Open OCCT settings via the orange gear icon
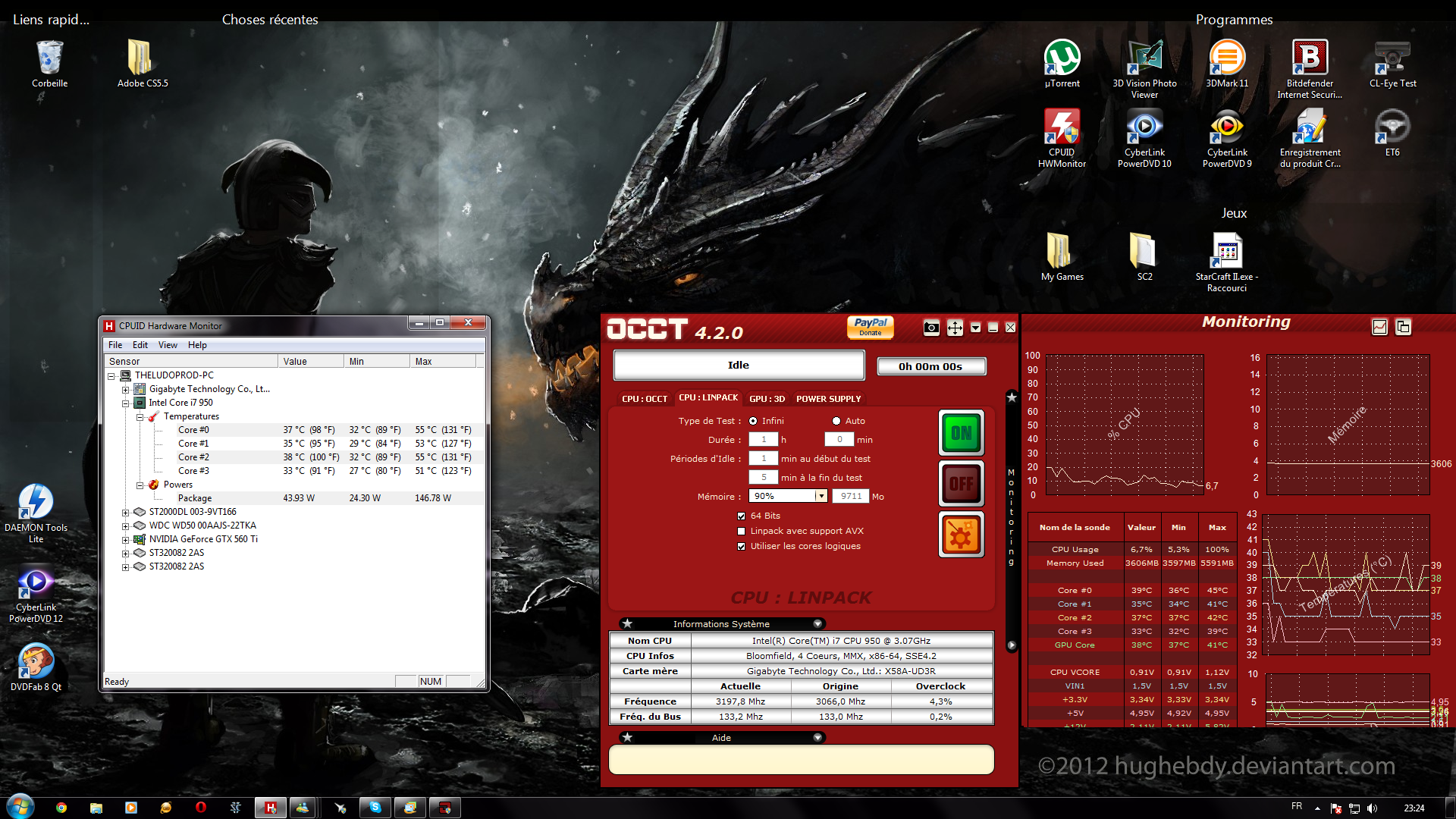This screenshot has height=819, width=1456. pyautogui.click(x=961, y=535)
